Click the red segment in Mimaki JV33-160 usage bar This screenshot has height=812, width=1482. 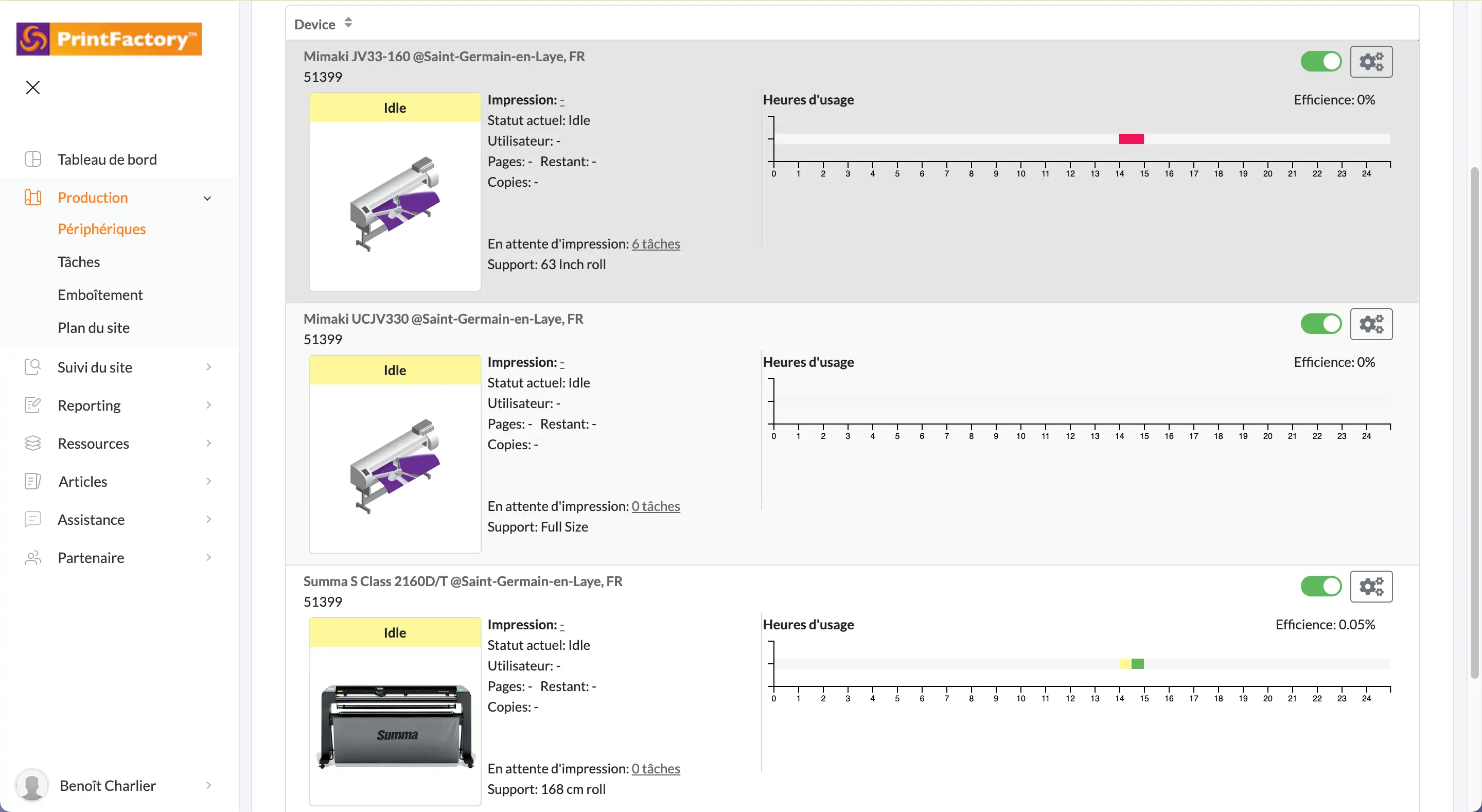pyautogui.click(x=1131, y=139)
